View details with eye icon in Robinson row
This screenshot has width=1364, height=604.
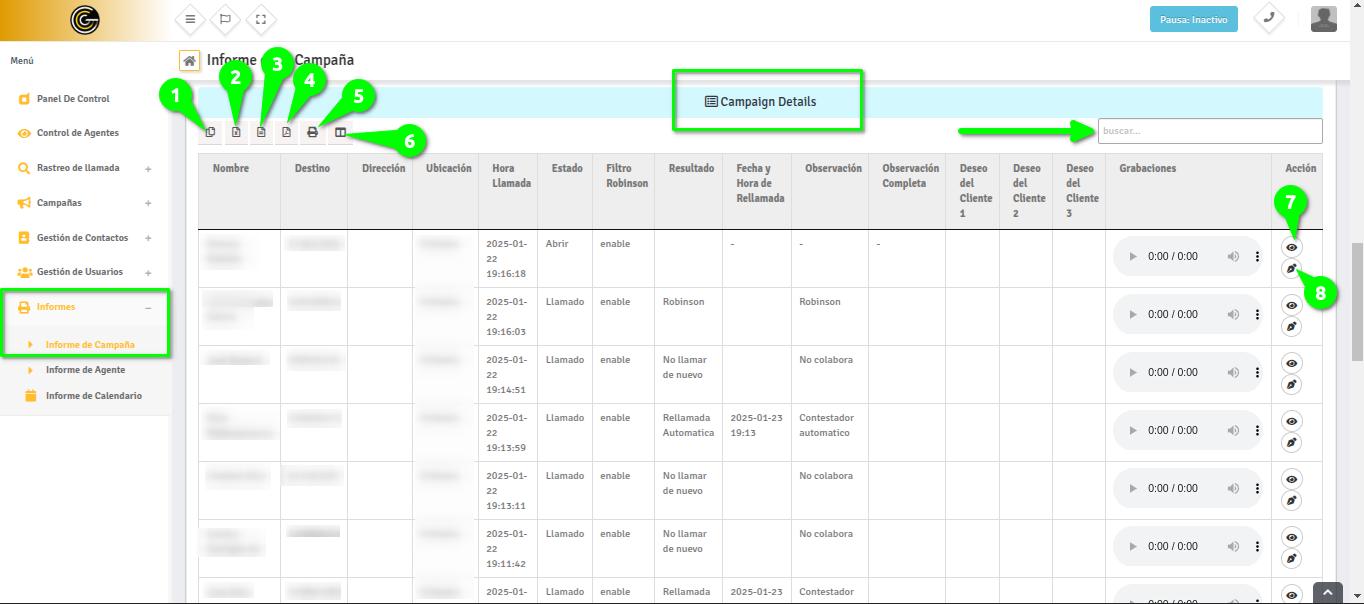tap(1291, 305)
